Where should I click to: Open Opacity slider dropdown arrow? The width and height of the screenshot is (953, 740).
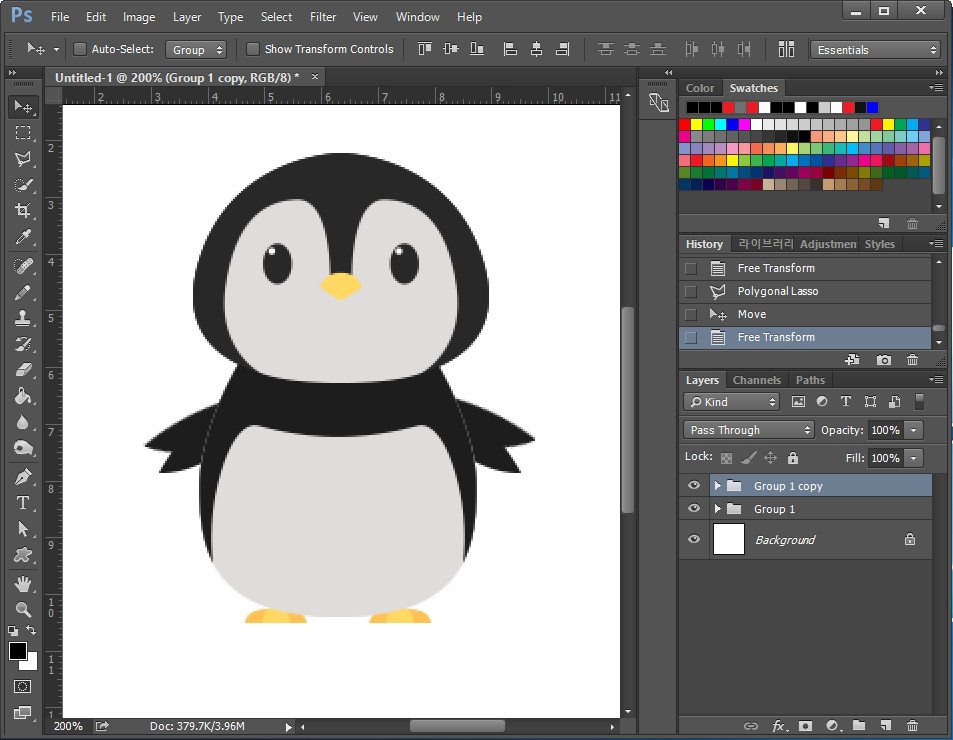pos(913,430)
